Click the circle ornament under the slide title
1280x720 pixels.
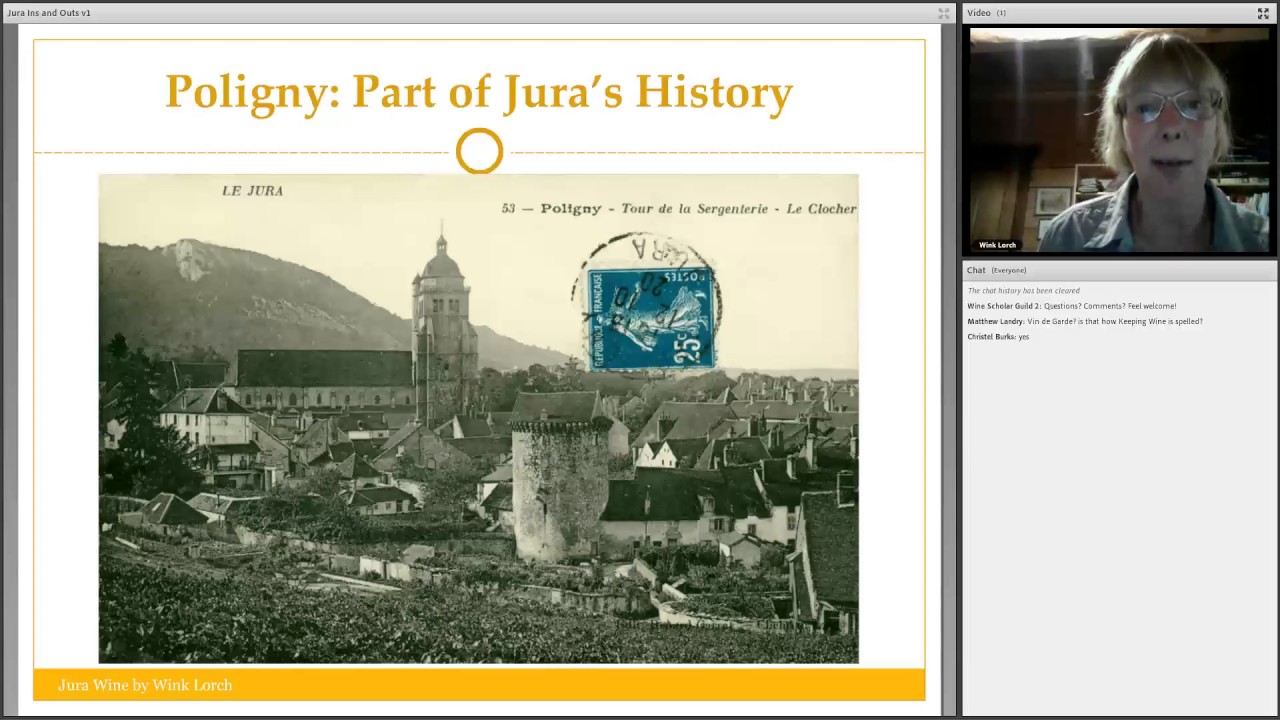coord(479,152)
